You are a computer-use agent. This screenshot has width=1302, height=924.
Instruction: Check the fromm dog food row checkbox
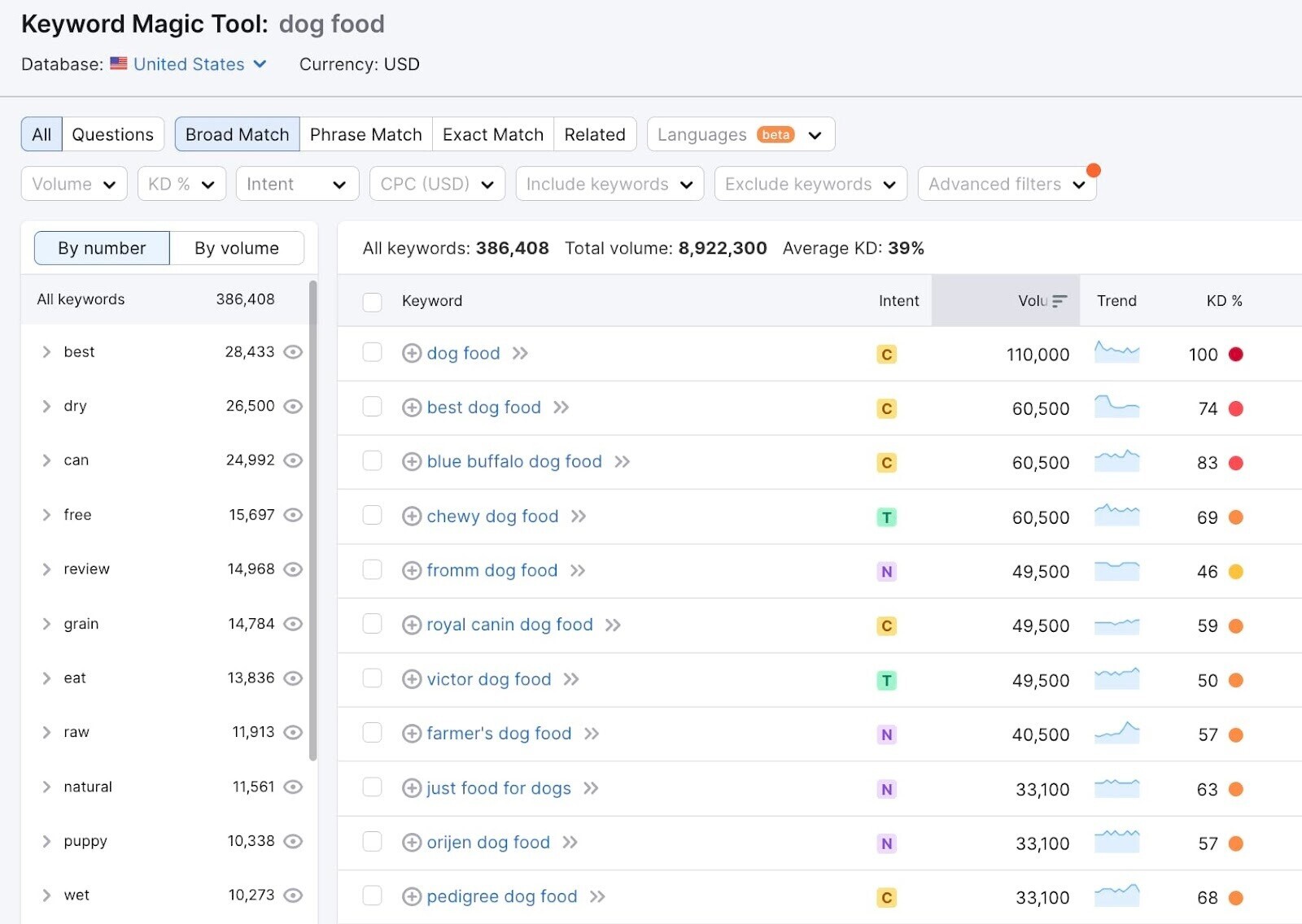coord(372,569)
